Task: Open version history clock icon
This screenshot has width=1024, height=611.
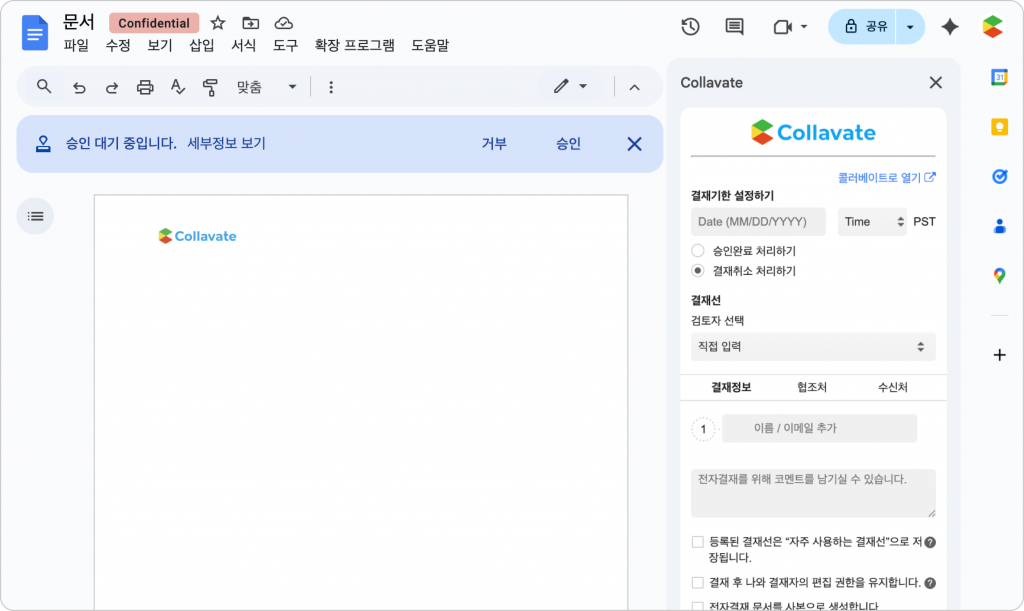Action: [x=689, y=27]
